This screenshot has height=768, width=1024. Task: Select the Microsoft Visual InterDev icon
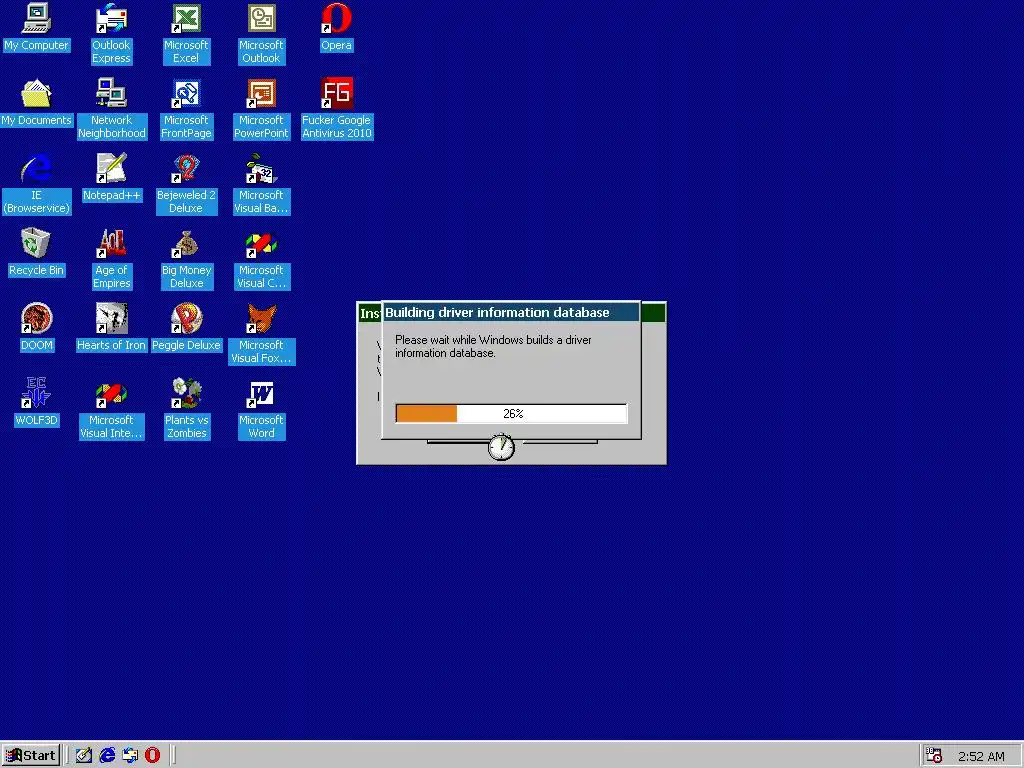click(112, 409)
